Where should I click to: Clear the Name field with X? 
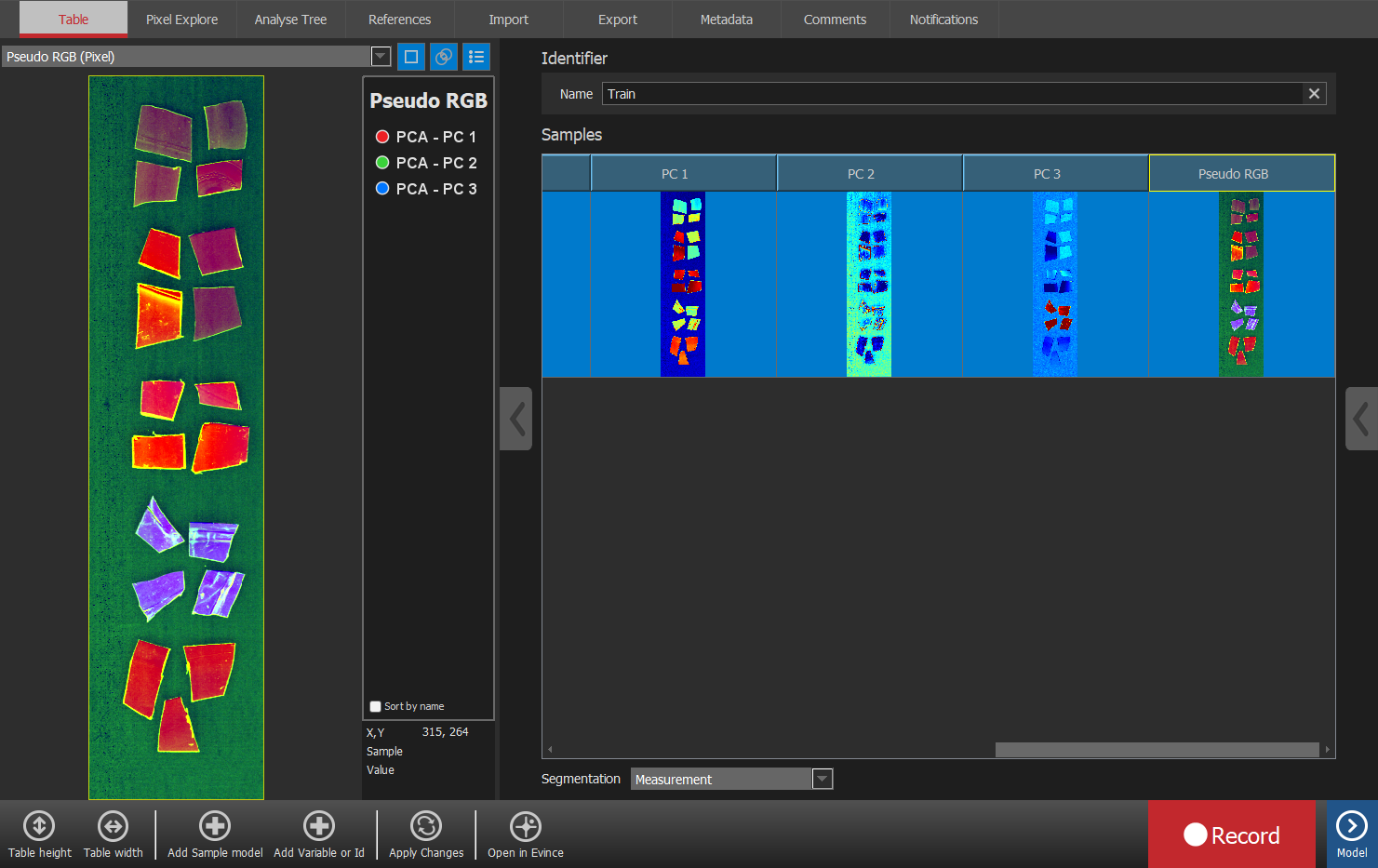coord(1314,94)
